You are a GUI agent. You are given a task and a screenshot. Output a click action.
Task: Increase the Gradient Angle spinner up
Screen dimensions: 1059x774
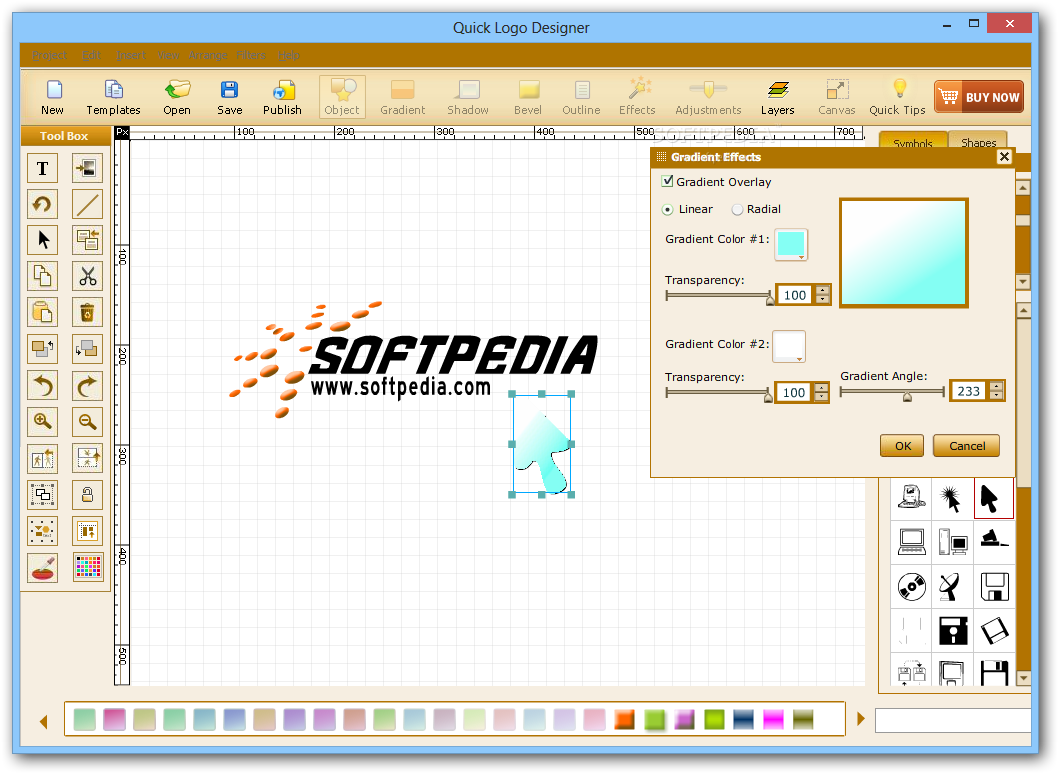(x=996, y=386)
